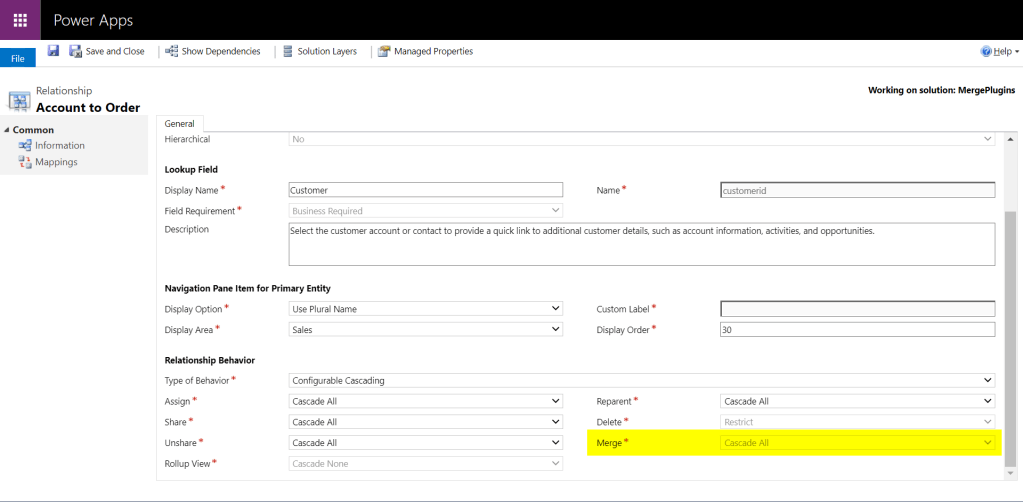Open the Type of Behavior dropdown
The image size is (1023, 502).
click(x=641, y=380)
